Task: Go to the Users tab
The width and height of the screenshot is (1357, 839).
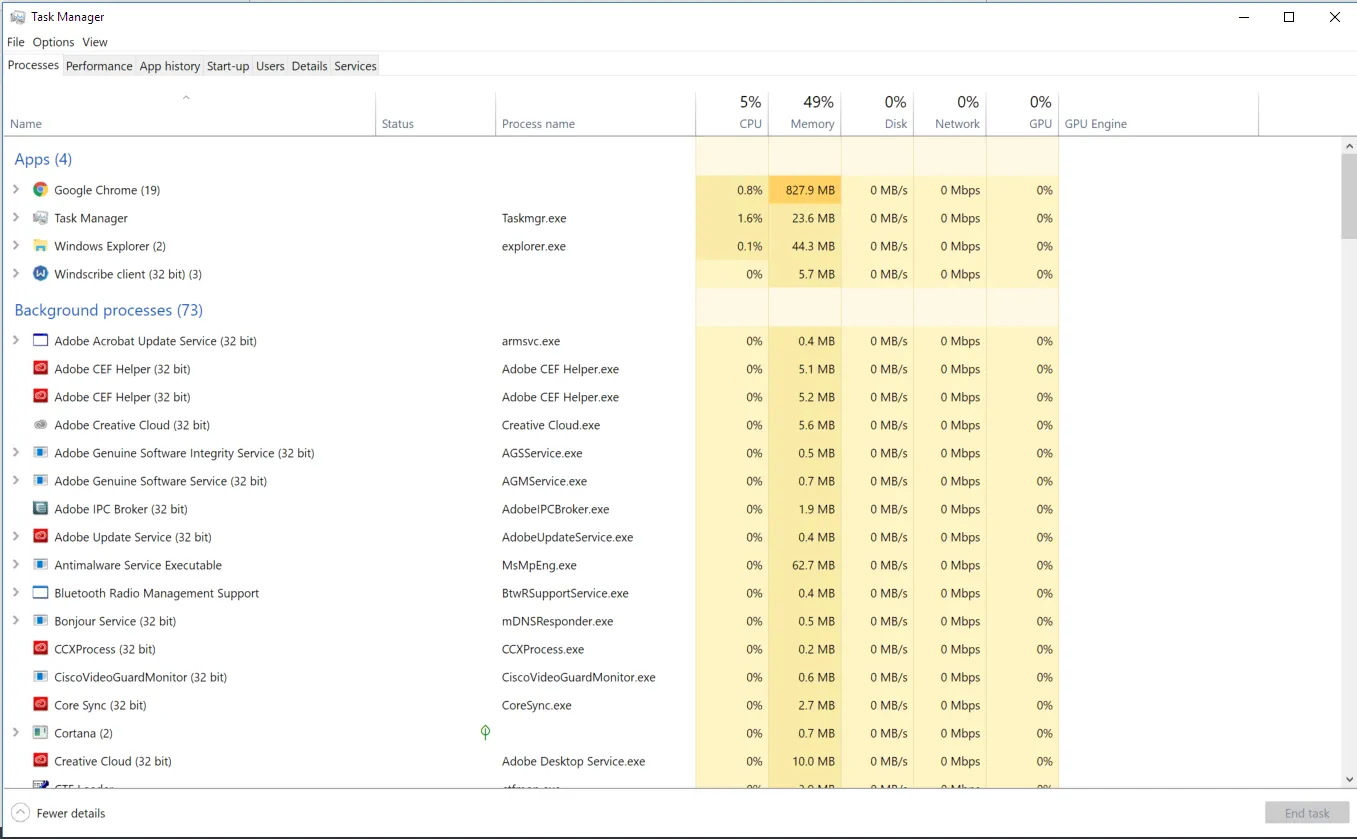Action: coord(270,66)
